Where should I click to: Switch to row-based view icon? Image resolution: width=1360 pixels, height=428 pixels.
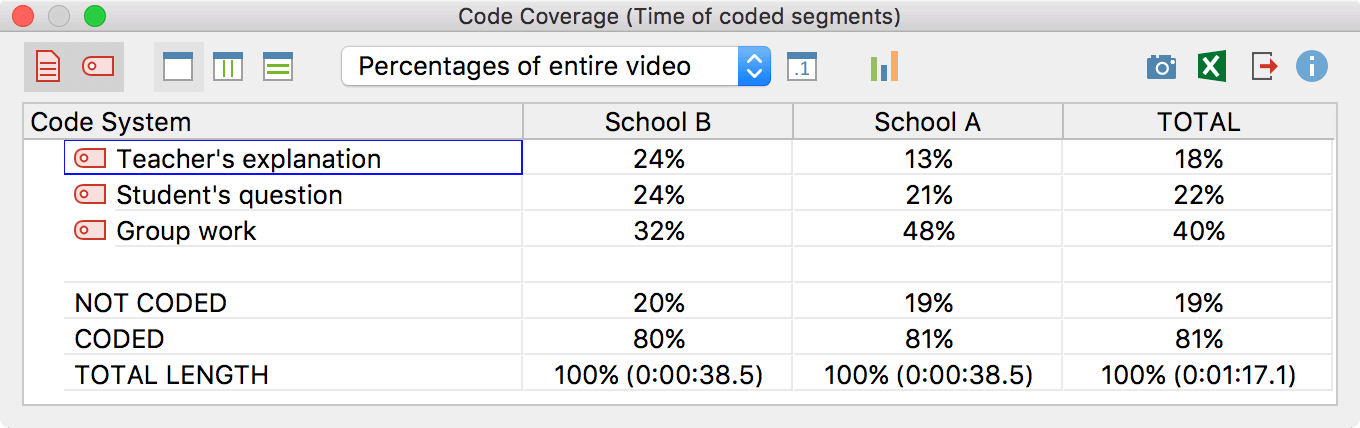278,67
